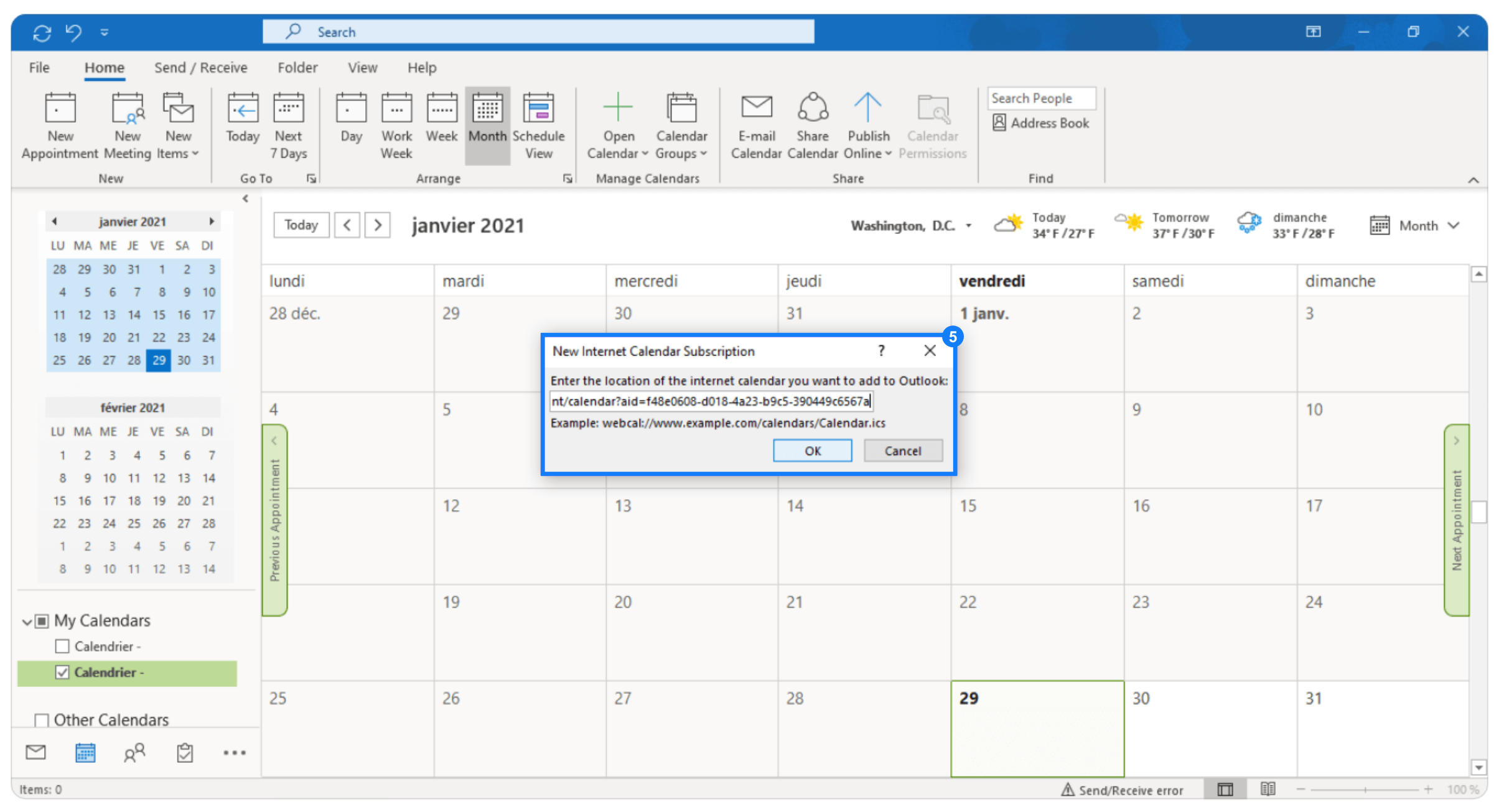This screenshot has width=1499, height=812.
Task: Click the ribbon display options icon
Action: tap(1313, 32)
